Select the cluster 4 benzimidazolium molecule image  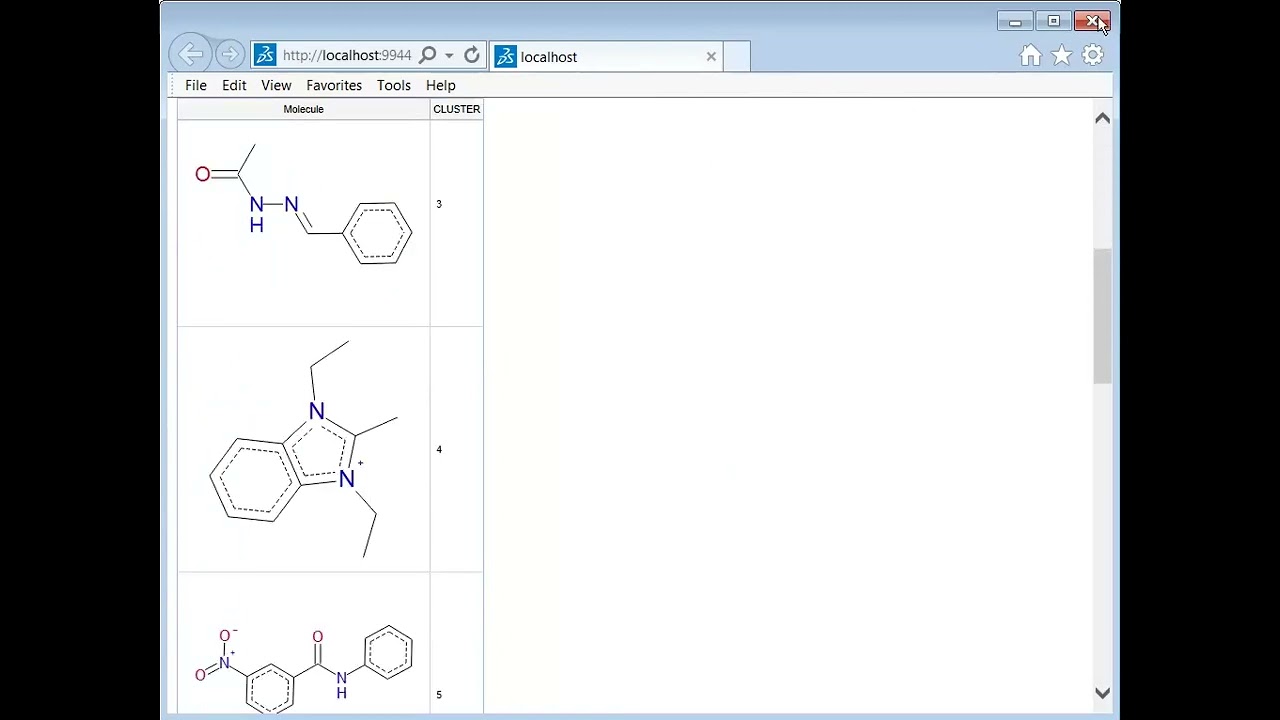306,449
